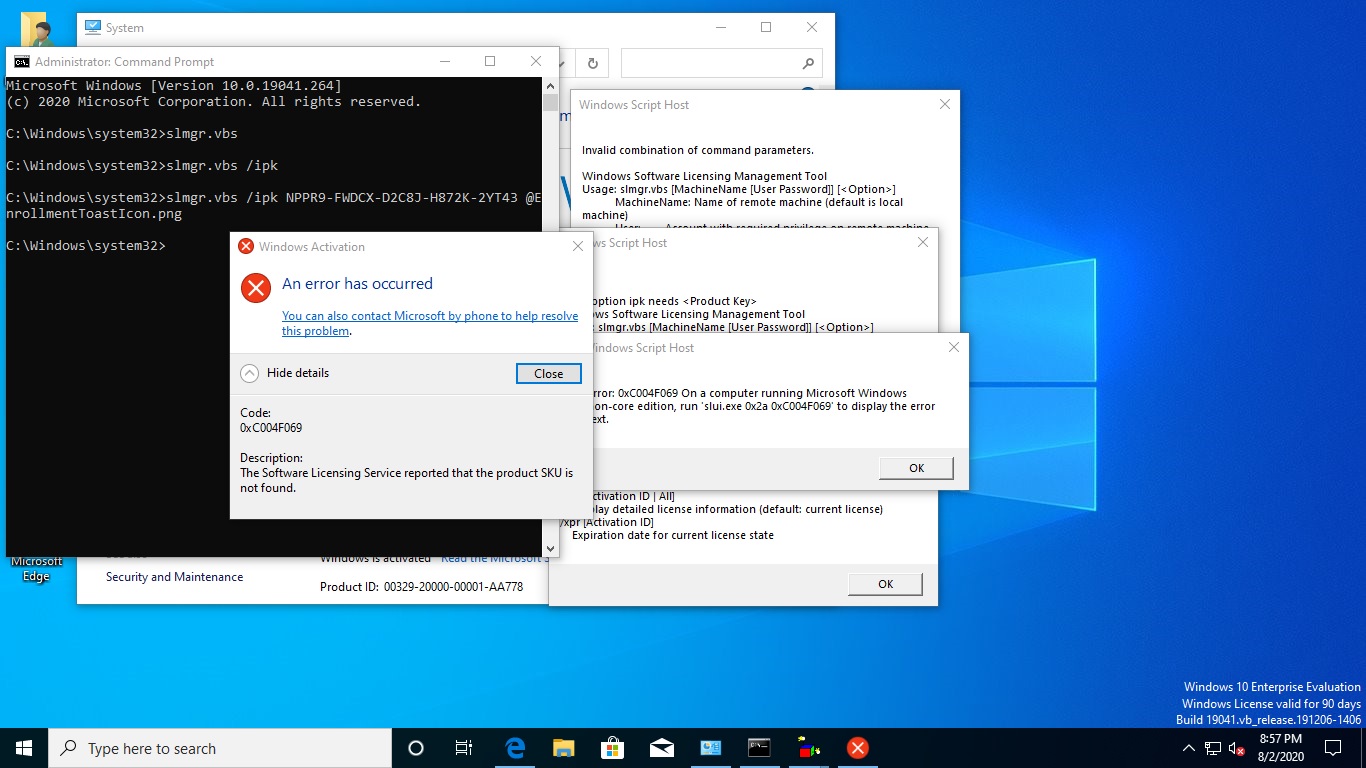Open Task View on the taskbar

pyautogui.click(x=464, y=748)
